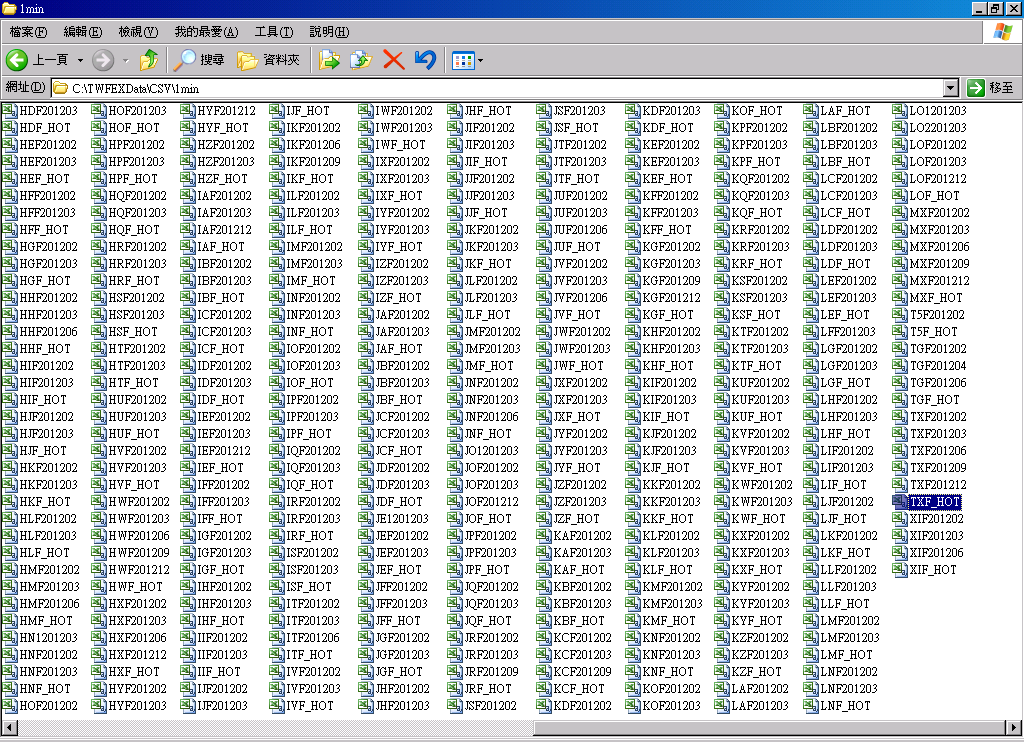Click file name IEF201212

pos(224,451)
